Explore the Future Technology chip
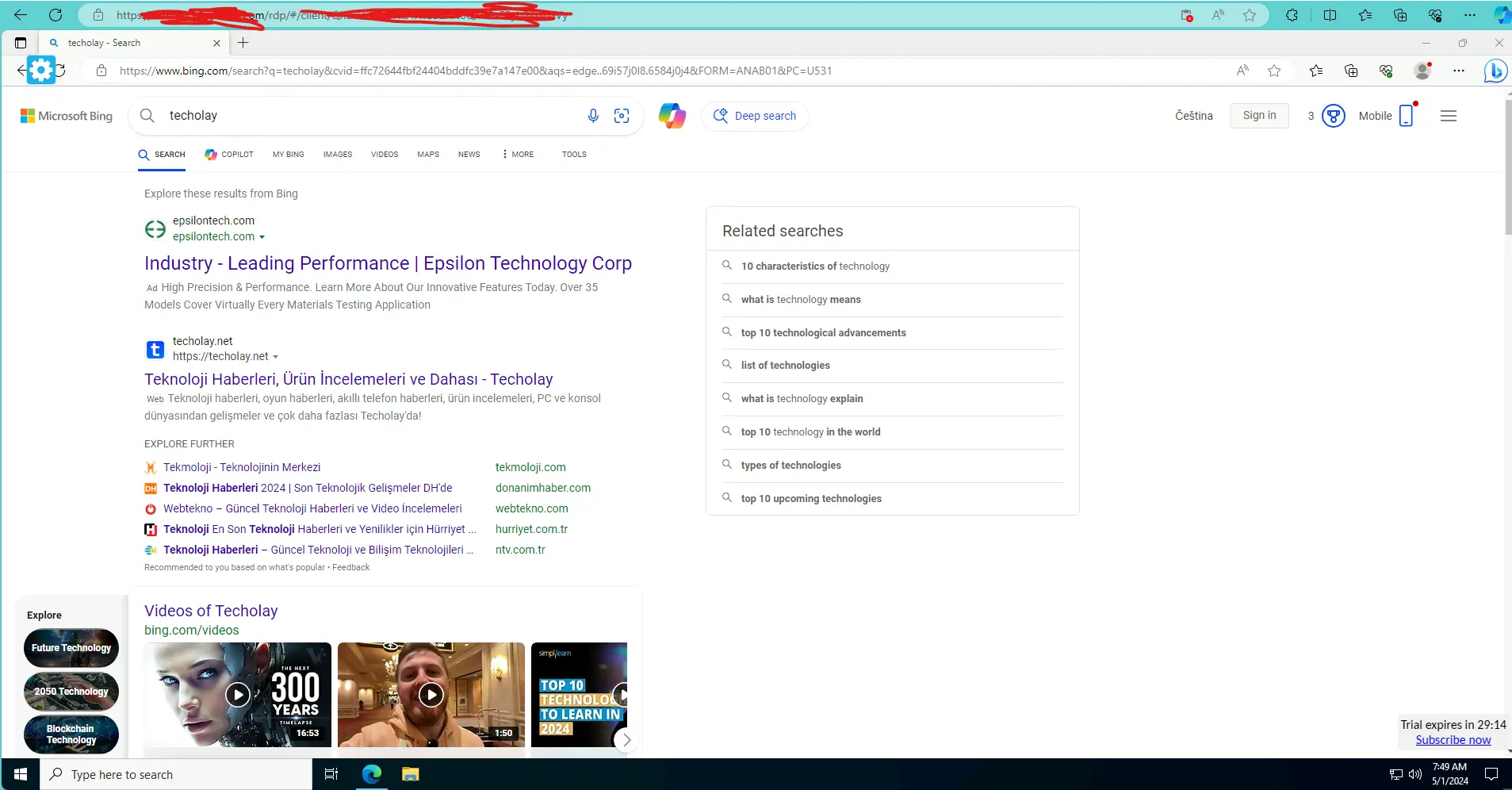The height and width of the screenshot is (790, 1512). click(x=71, y=648)
